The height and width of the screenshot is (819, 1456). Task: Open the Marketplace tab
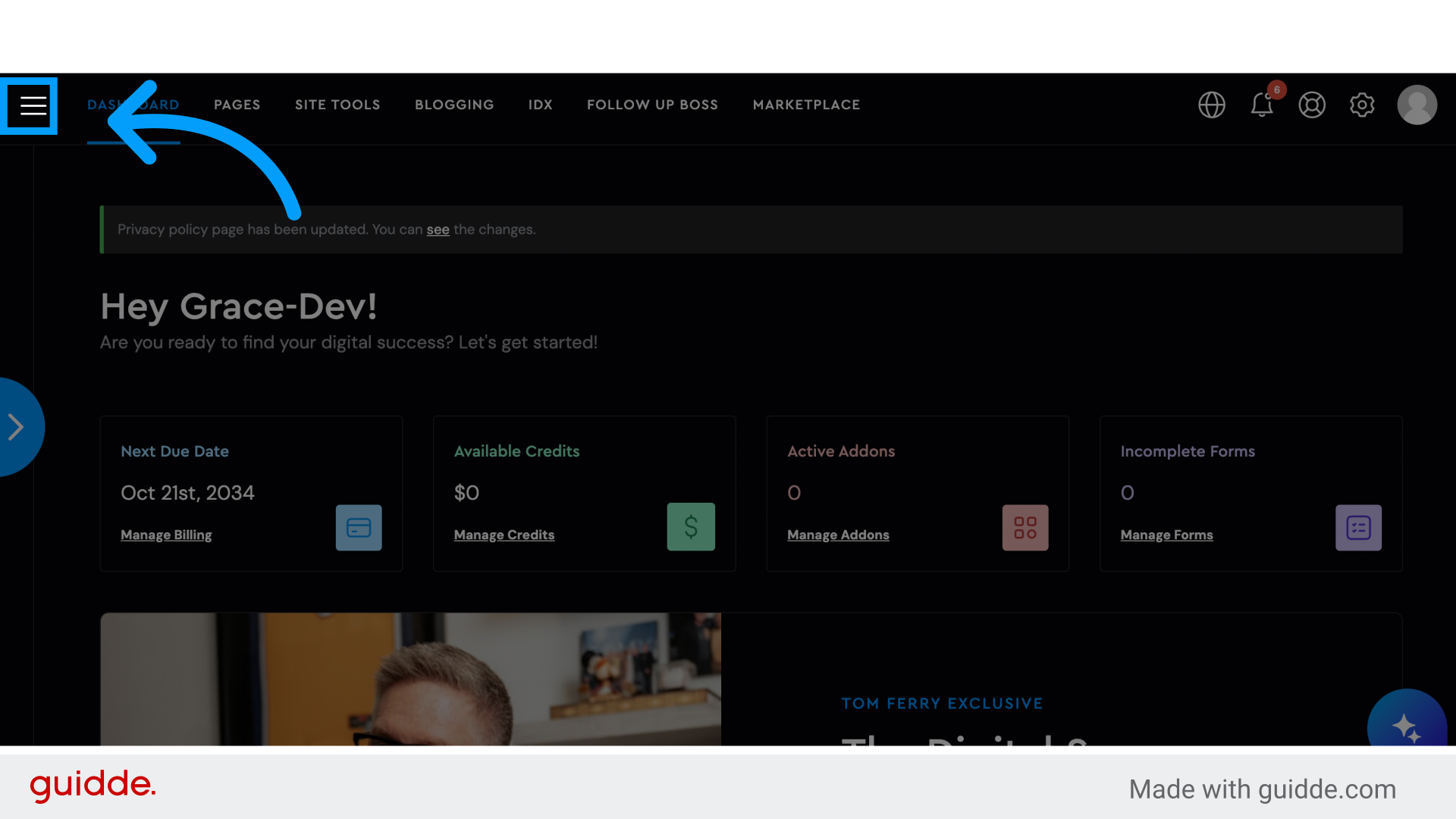click(806, 105)
